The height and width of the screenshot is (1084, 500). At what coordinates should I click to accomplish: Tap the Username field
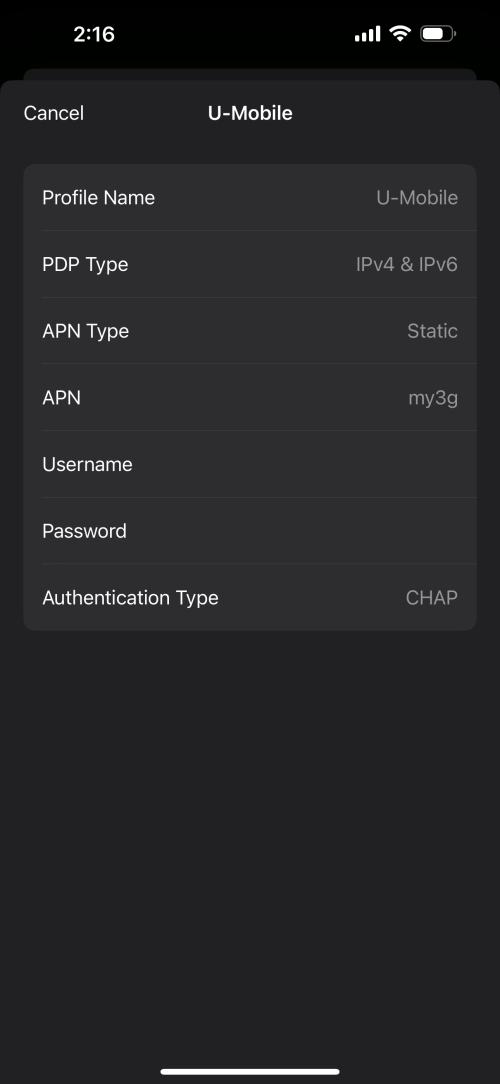250,465
